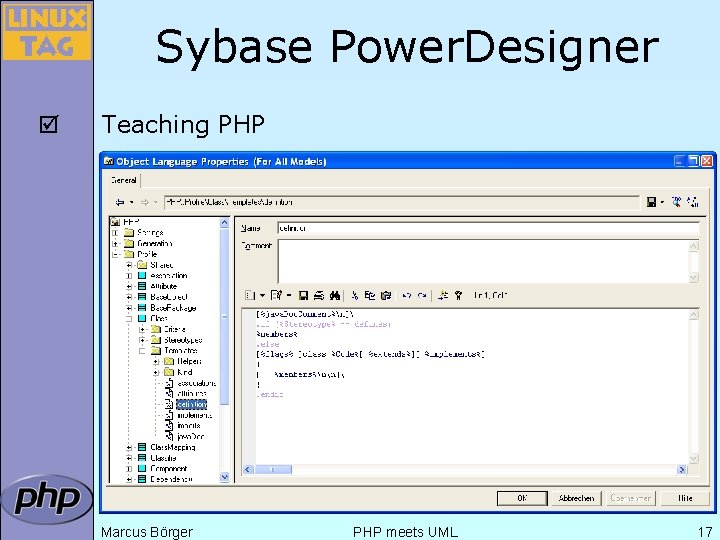720x540 pixels.
Task: Select the Classifier tree item
Action: click(163, 458)
